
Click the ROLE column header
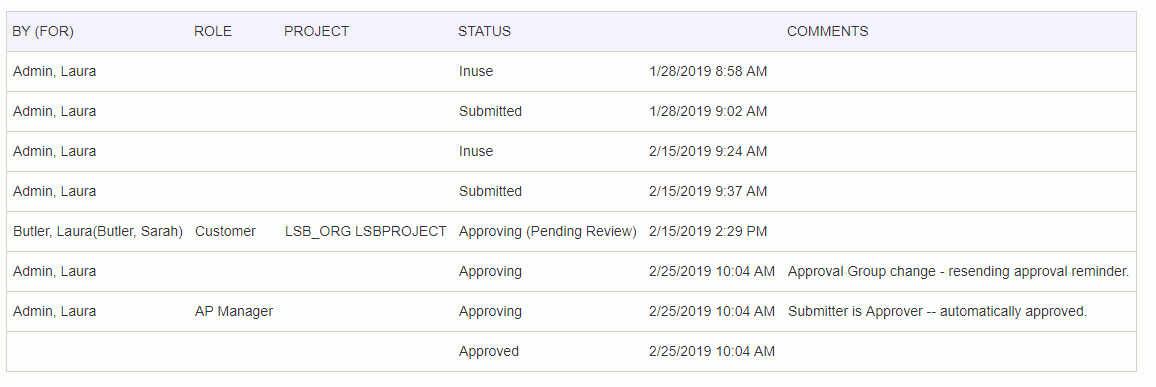coord(213,32)
